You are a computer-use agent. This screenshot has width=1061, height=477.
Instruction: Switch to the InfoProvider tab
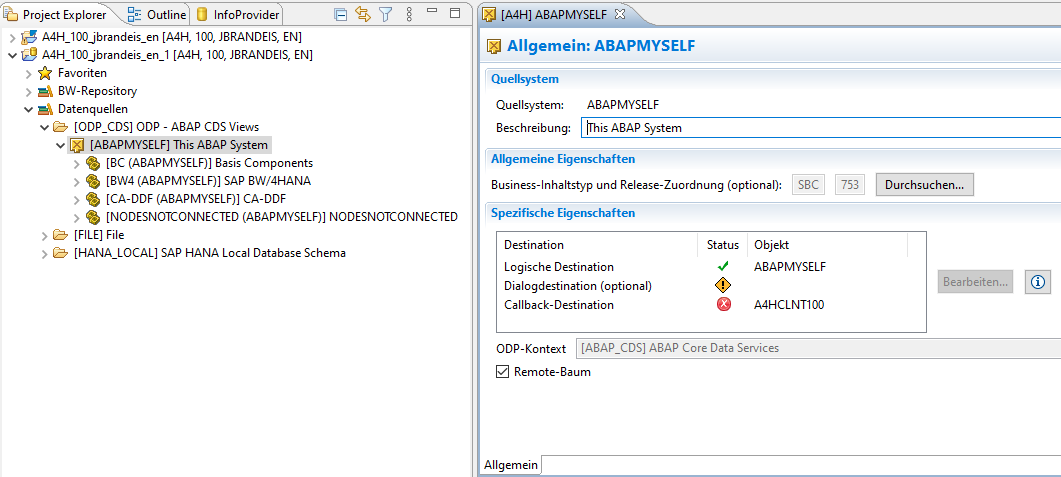click(237, 14)
